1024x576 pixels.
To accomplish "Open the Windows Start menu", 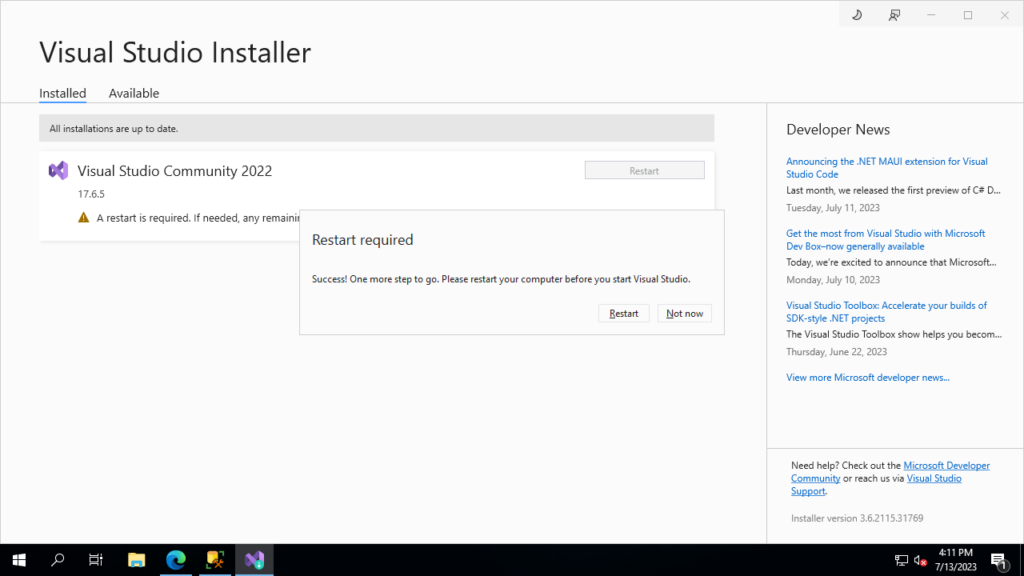I will pyautogui.click(x=19, y=560).
